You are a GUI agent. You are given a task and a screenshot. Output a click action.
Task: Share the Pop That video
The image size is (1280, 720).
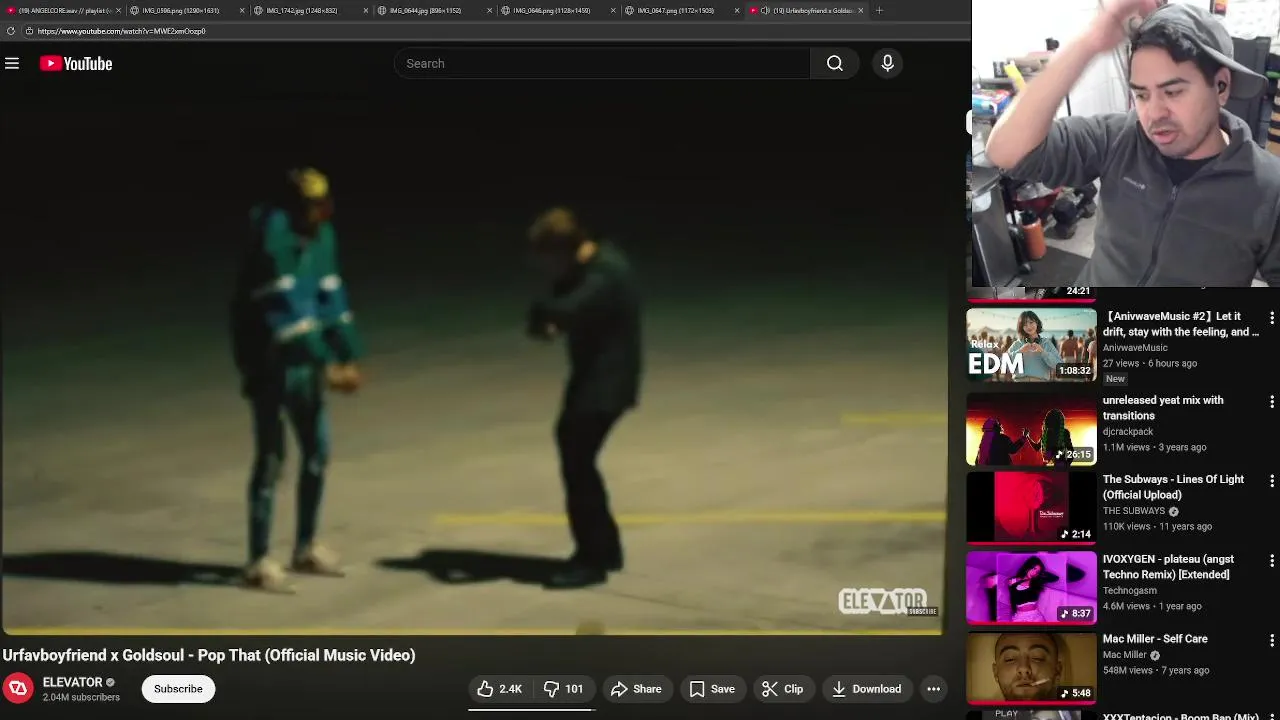[636, 689]
